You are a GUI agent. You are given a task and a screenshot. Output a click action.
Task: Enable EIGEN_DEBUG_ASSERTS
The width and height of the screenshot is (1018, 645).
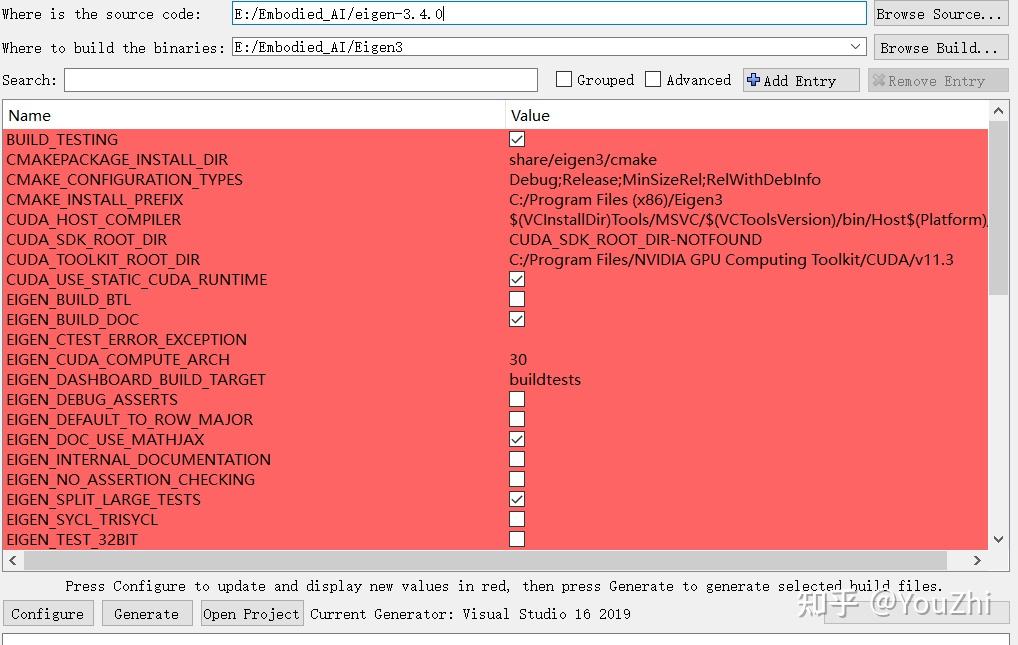(517, 399)
